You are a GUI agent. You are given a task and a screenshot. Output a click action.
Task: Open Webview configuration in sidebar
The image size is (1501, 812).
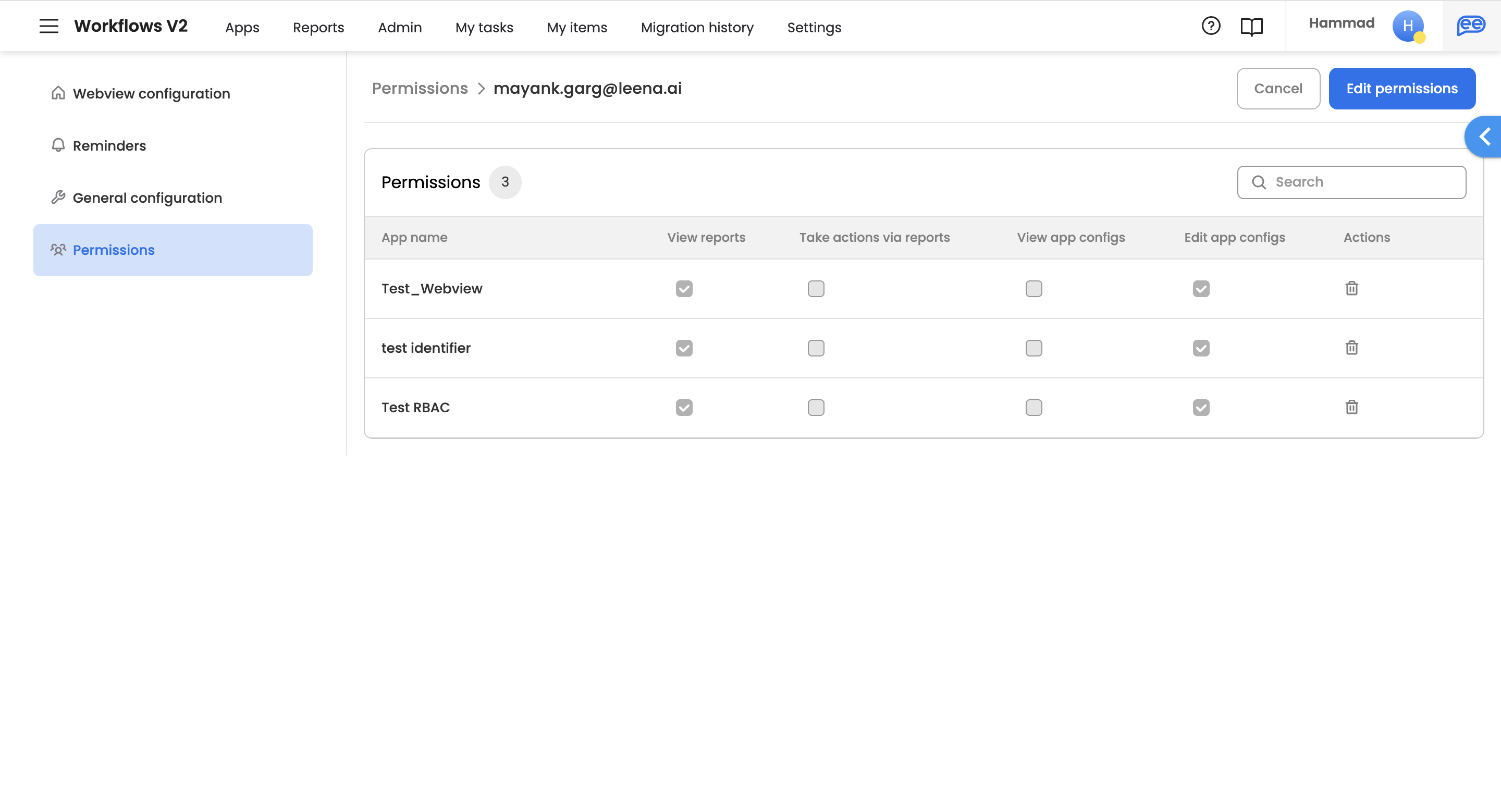click(x=151, y=94)
